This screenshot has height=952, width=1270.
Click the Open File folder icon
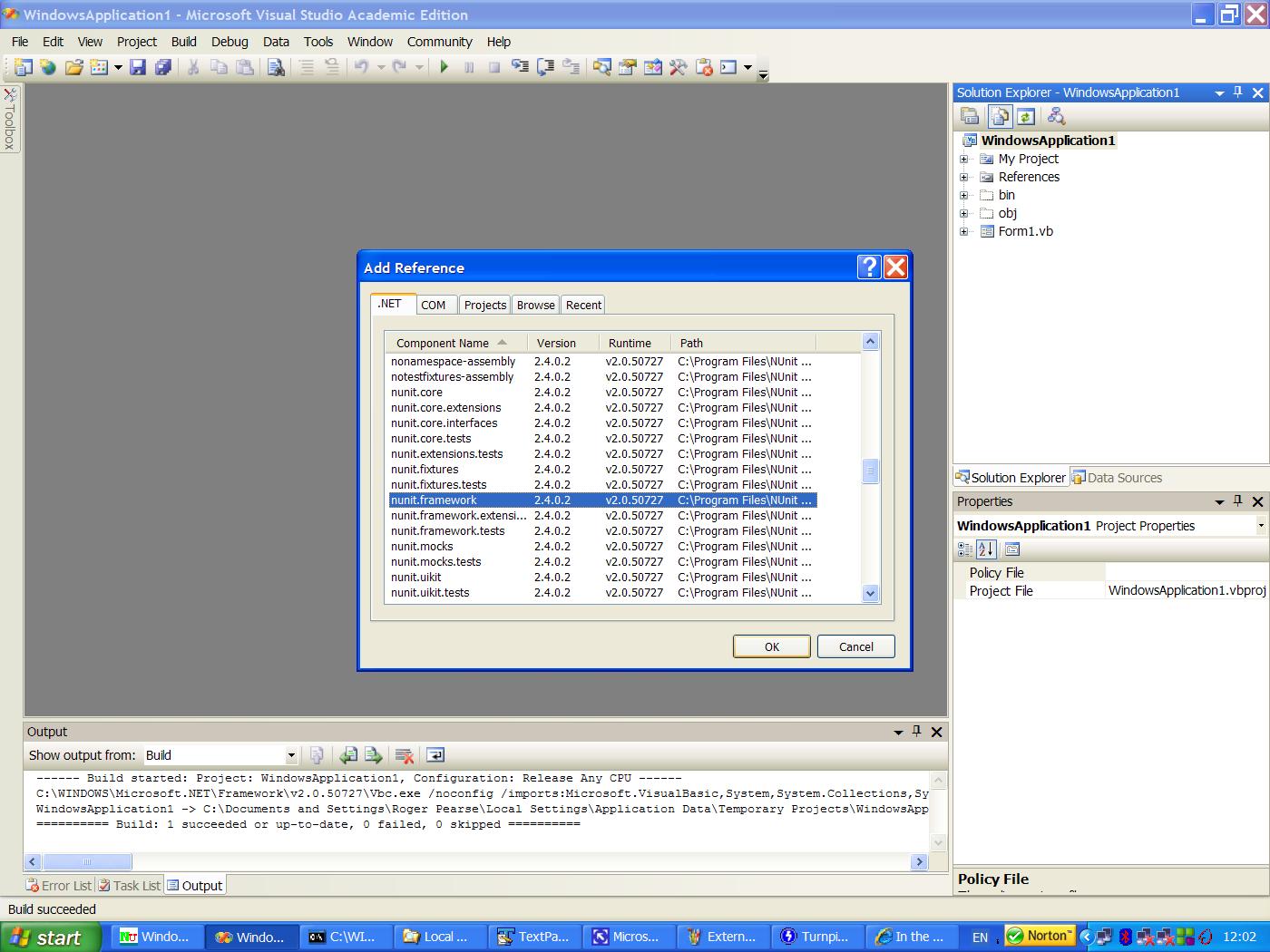[73, 67]
